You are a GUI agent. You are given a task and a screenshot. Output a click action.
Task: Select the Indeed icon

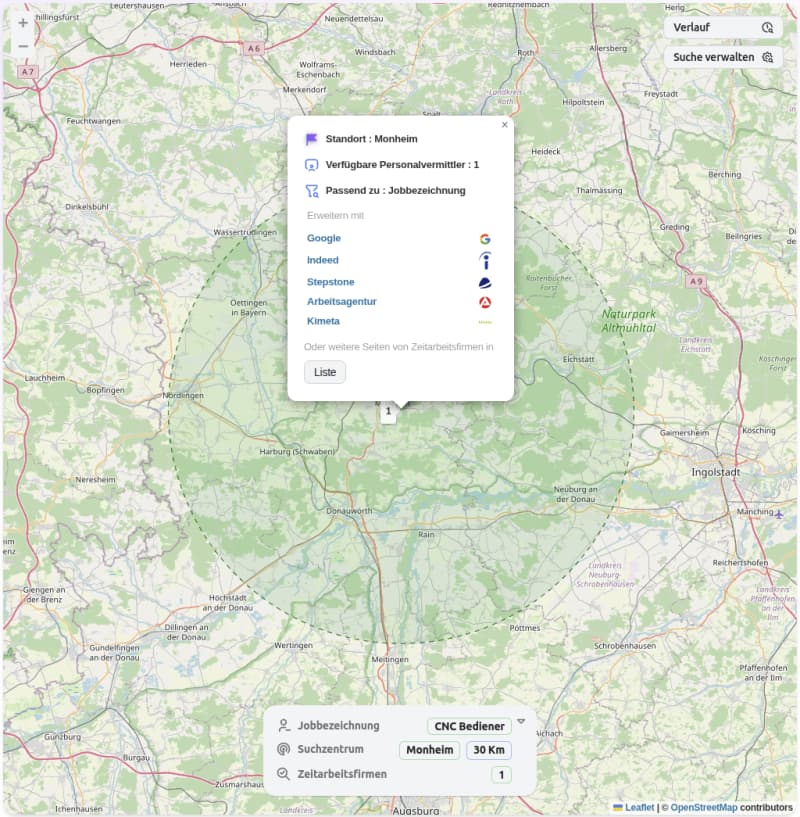pyautogui.click(x=484, y=260)
